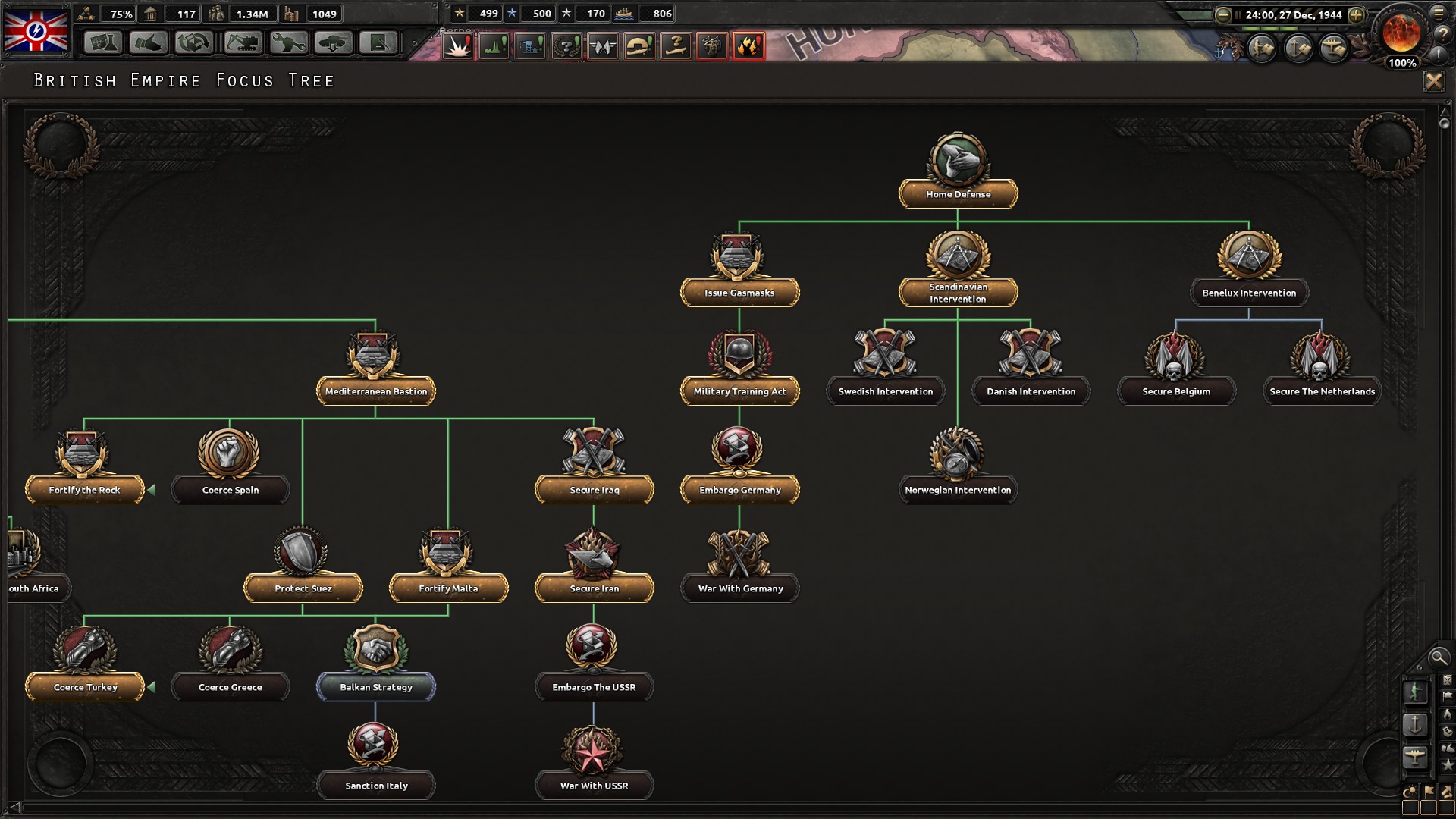Toggle the air map mode plane button
The width and height of the screenshot is (1456, 819).
click(x=1415, y=756)
